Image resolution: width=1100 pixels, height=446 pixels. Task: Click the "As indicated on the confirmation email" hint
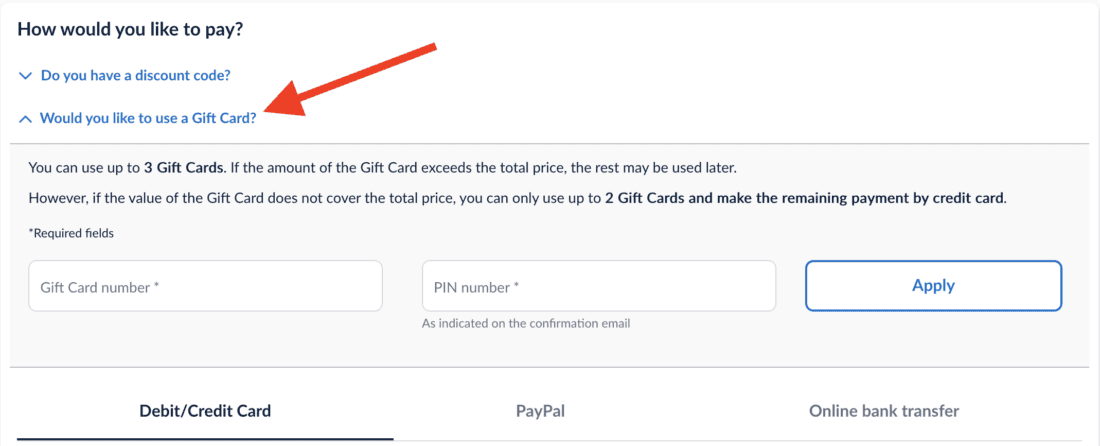pos(526,323)
